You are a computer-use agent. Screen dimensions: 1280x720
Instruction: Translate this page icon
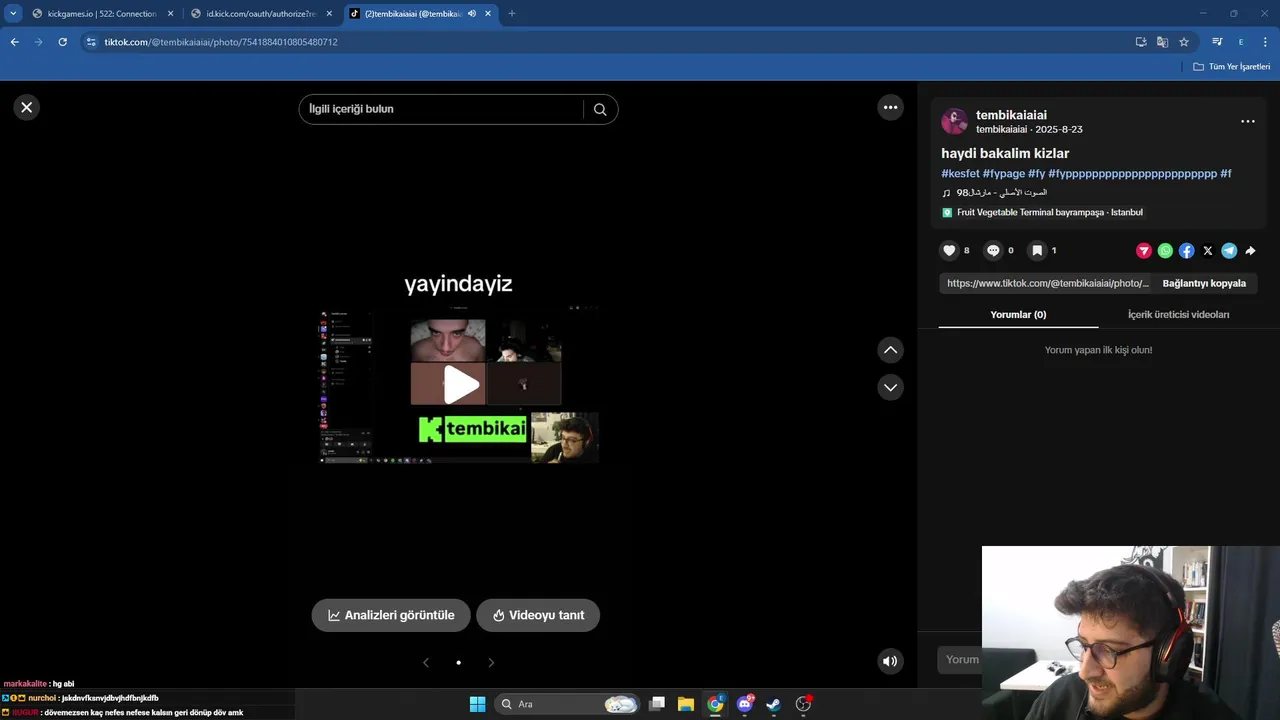(1162, 42)
